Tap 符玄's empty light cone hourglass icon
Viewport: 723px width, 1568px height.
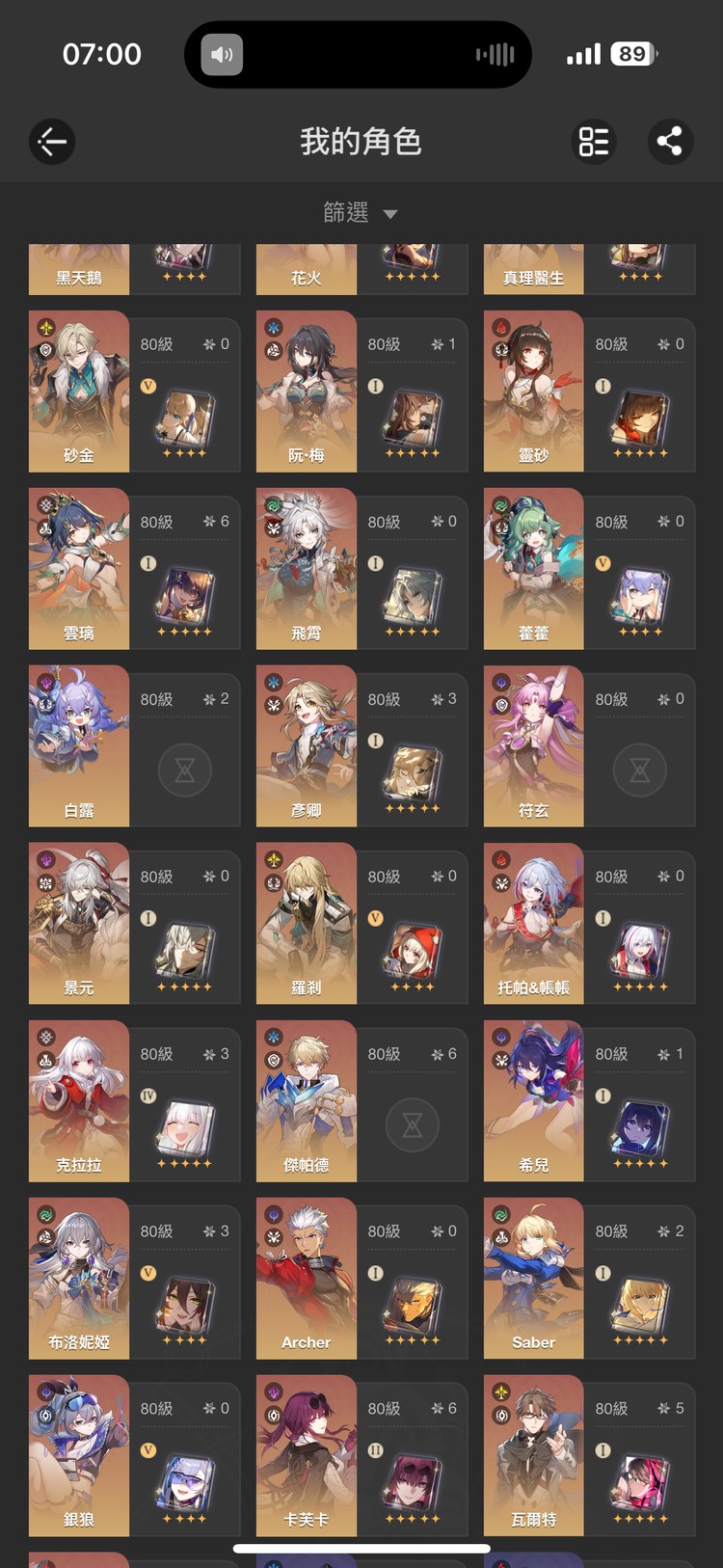coord(640,770)
